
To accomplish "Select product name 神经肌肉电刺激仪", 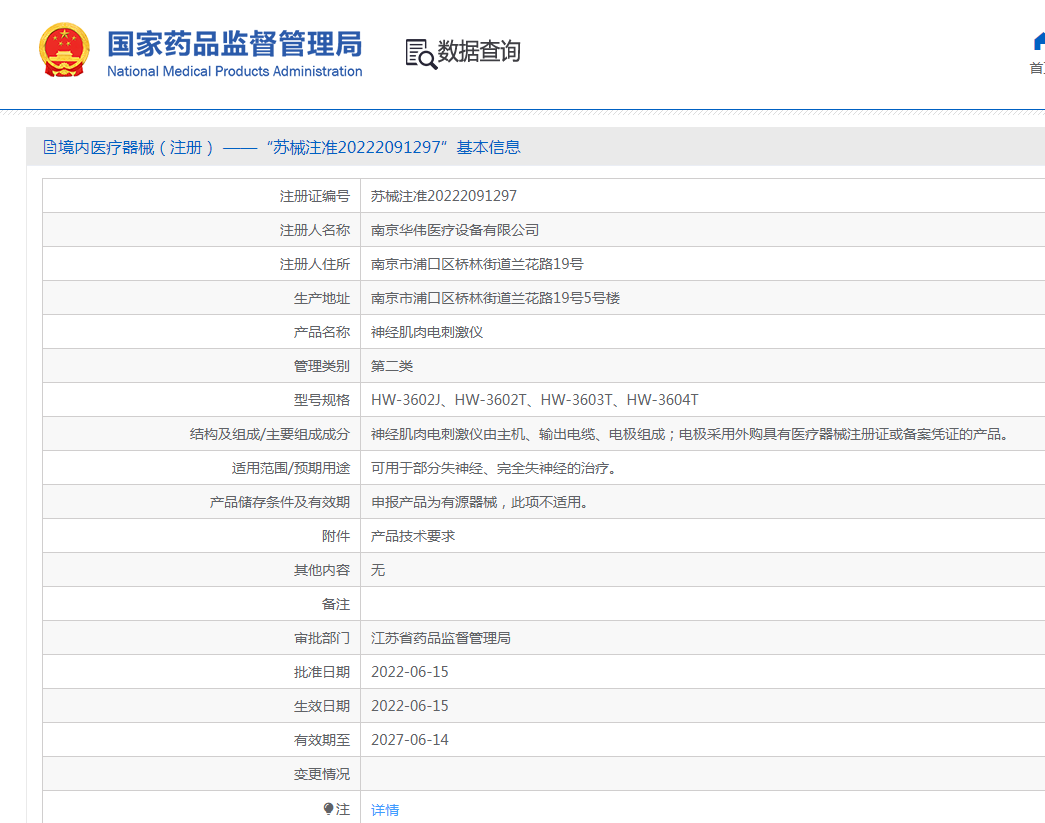I will pos(427,332).
